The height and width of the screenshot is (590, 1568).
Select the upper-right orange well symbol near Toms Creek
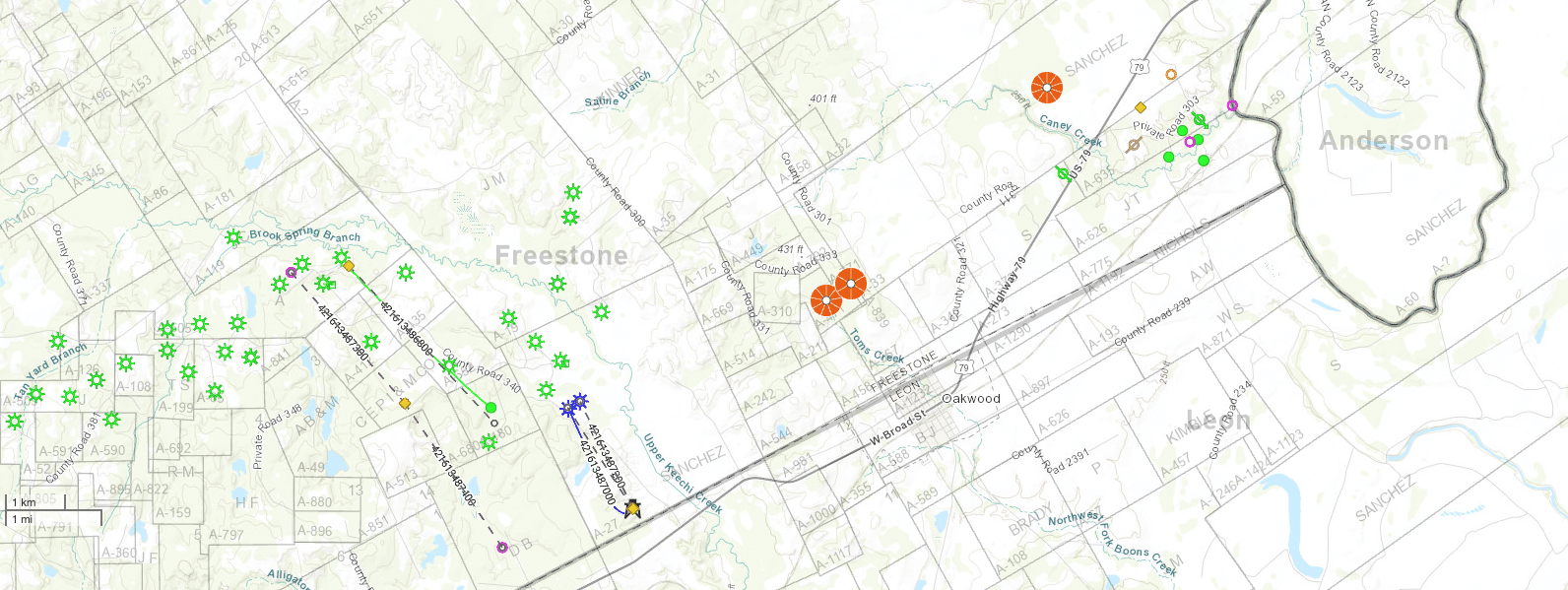click(x=851, y=284)
